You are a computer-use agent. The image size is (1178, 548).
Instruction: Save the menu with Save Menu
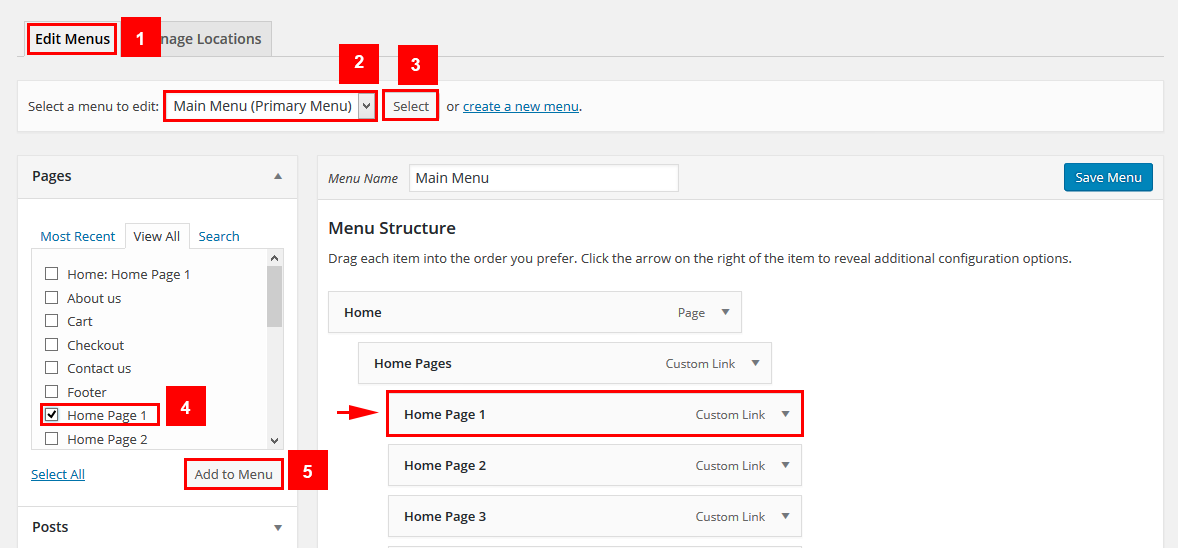[x=1108, y=177]
